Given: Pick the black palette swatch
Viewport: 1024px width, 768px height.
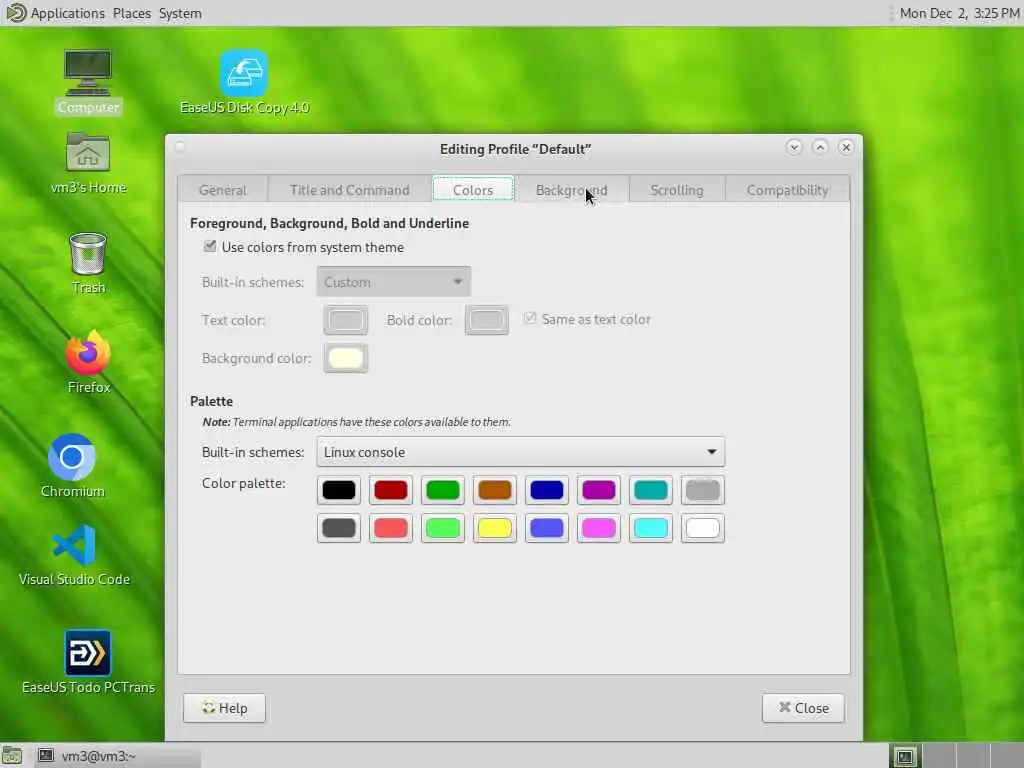Looking at the screenshot, I should tap(338, 490).
